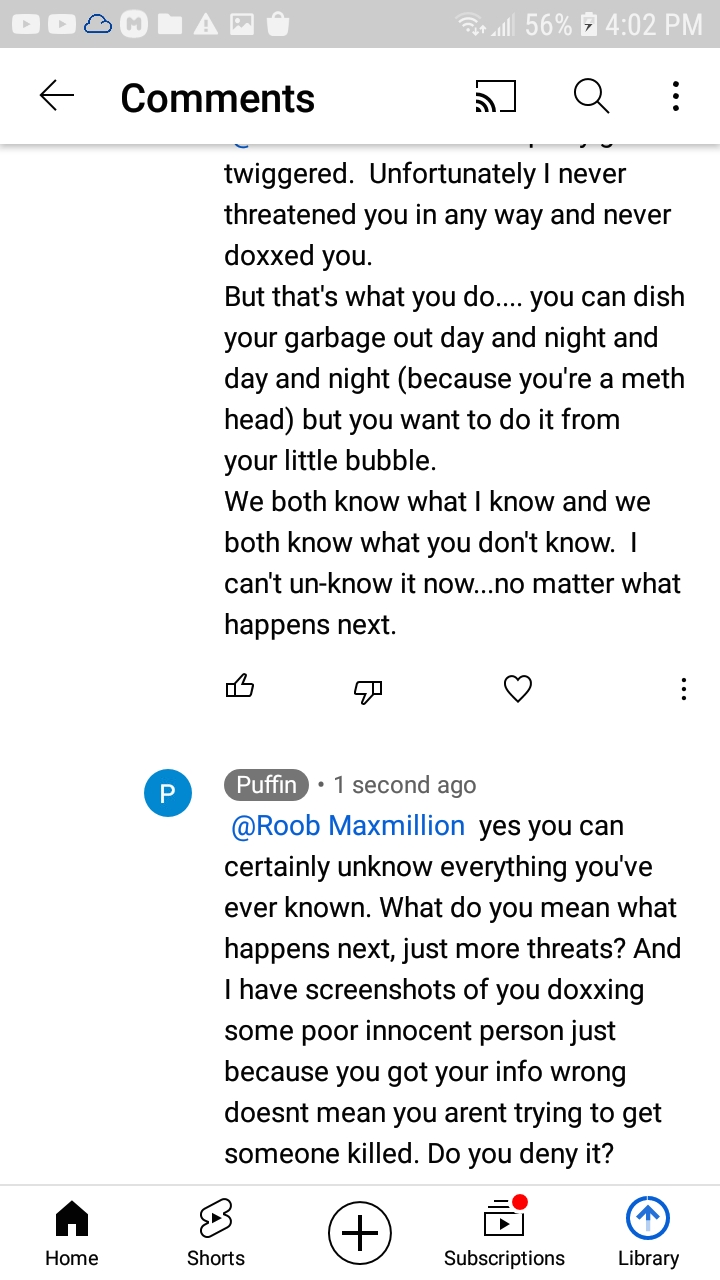Tap the plus Create button
Image resolution: width=720 pixels, height=1280 pixels.
360,1233
